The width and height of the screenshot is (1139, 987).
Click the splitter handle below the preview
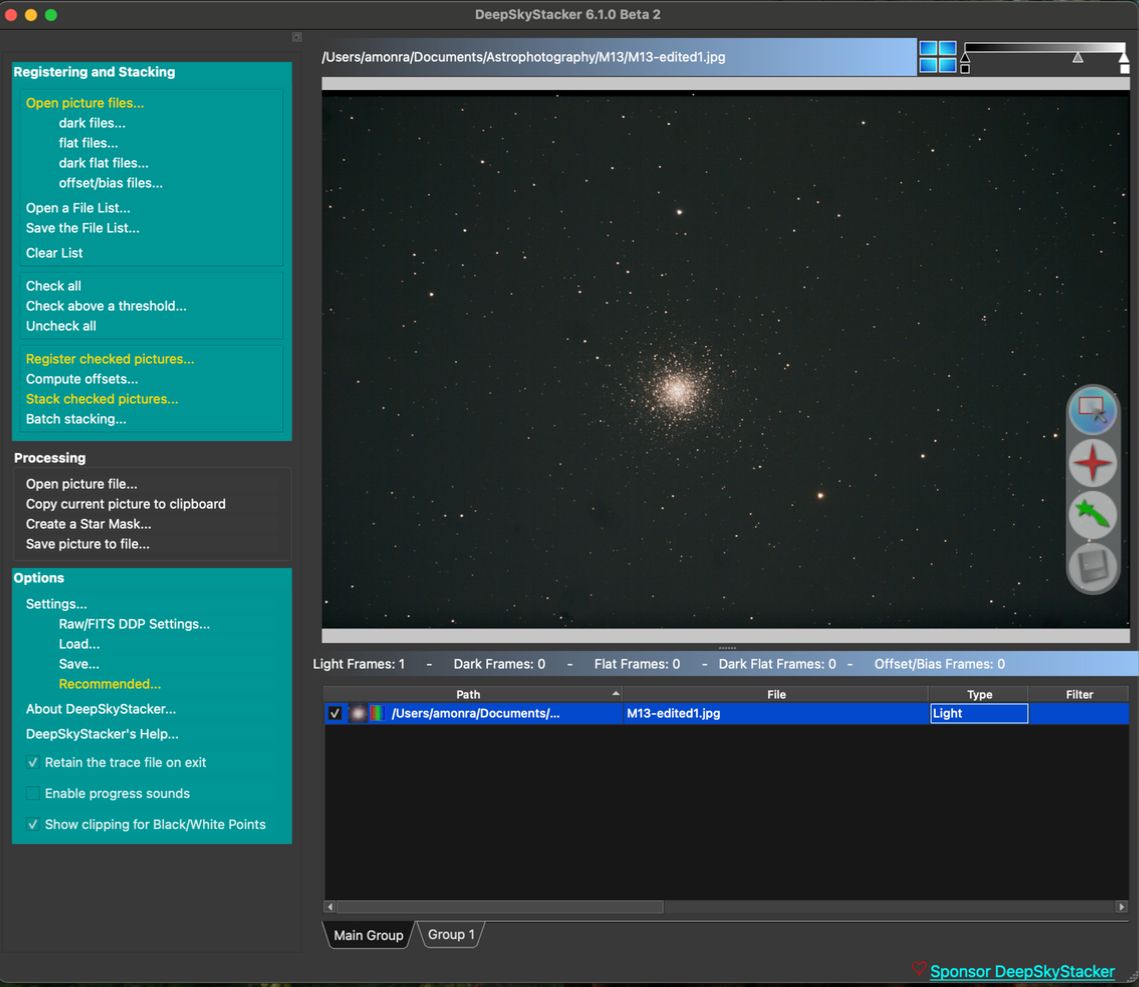click(x=726, y=647)
